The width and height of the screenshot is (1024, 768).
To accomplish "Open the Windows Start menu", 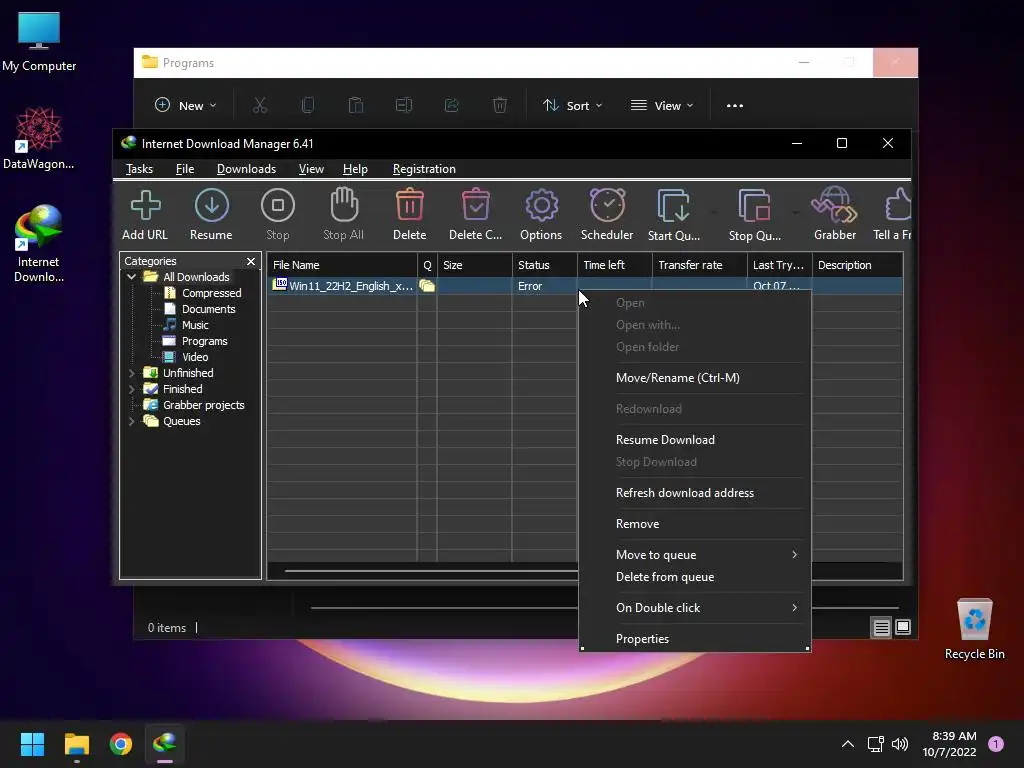I will [x=32, y=744].
